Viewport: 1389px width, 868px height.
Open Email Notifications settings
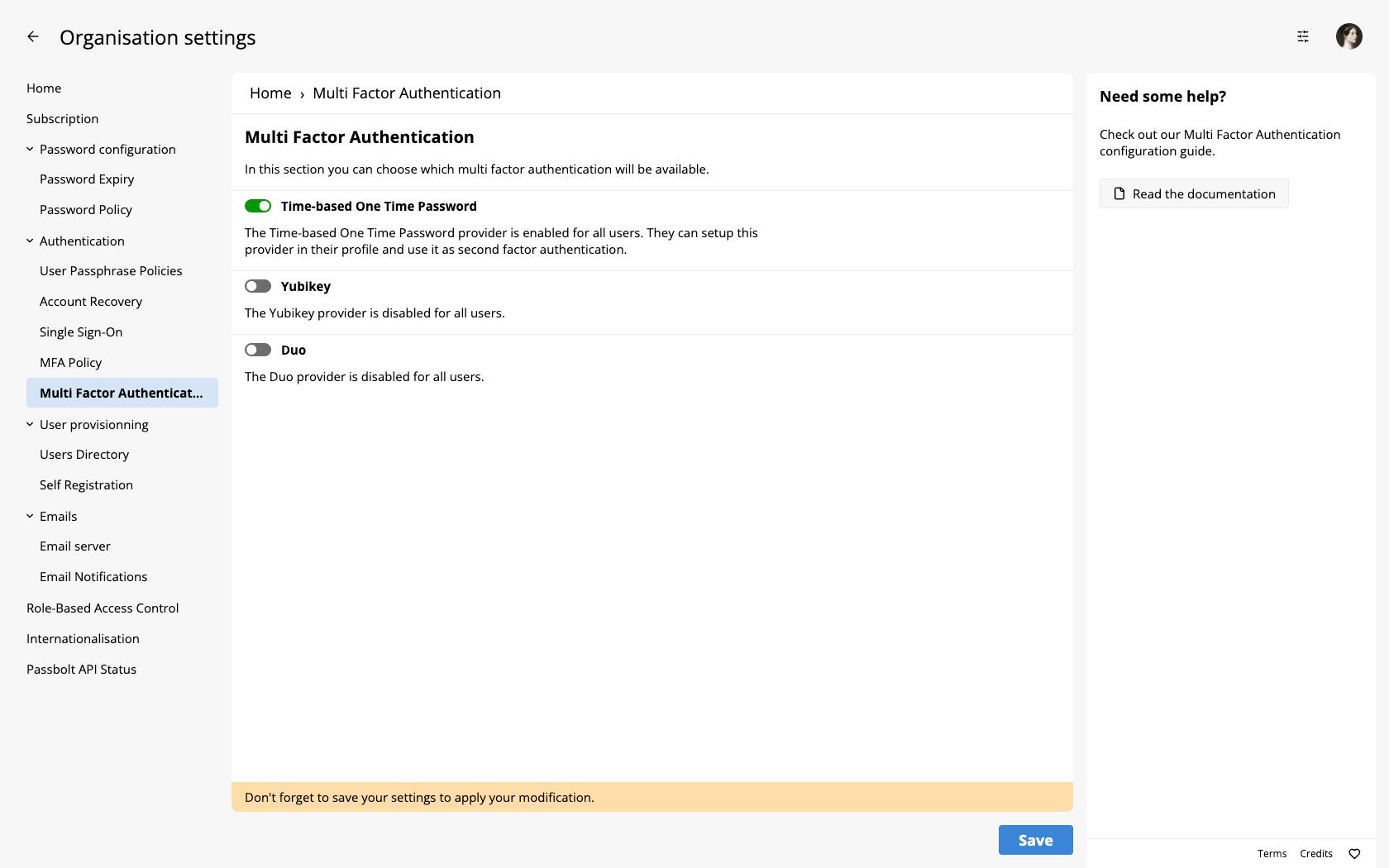(93, 577)
